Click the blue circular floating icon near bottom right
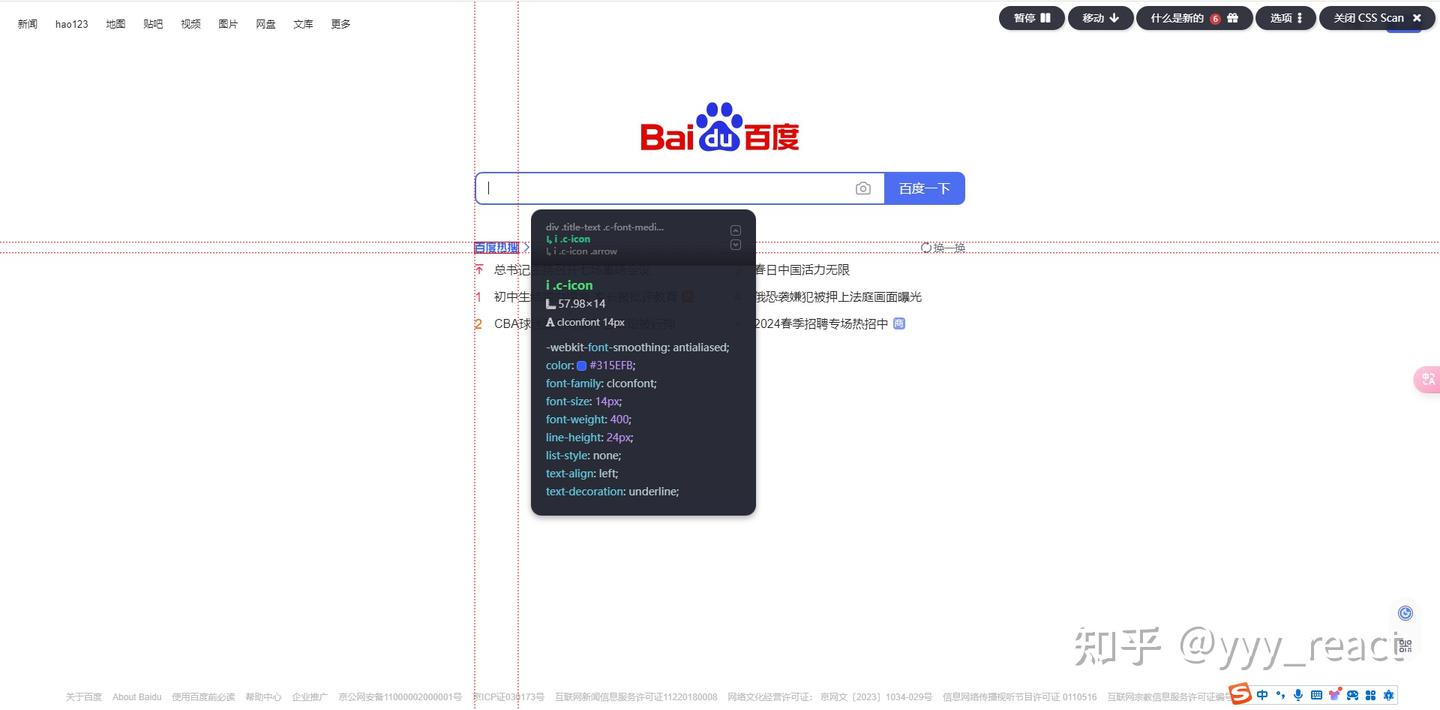This screenshot has height=710, width=1440. pyautogui.click(x=1404, y=612)
